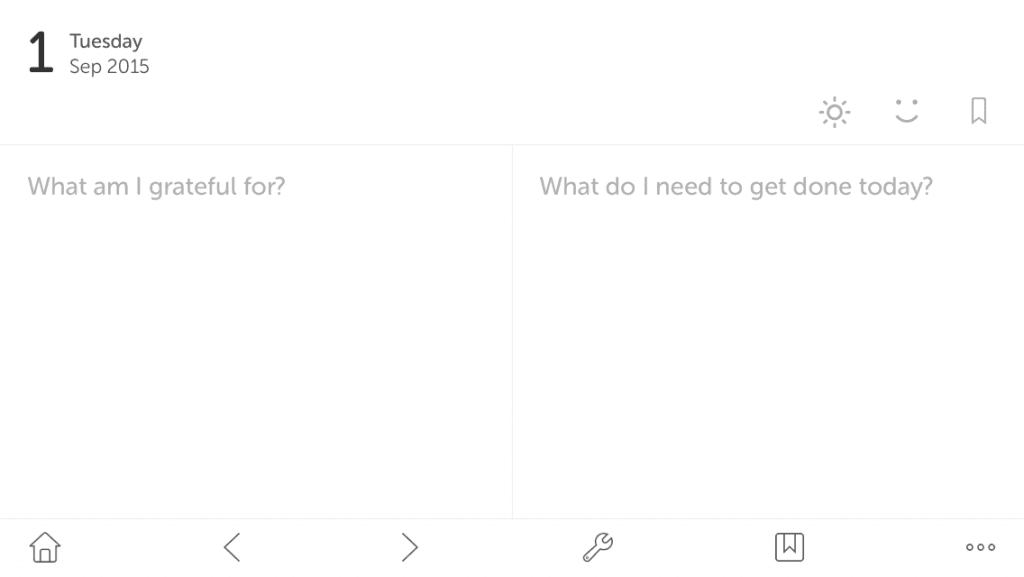Click empty header space left of sun icon
Screen dimensions: 1024x577
pyautogui.click(x=457, y=111)
